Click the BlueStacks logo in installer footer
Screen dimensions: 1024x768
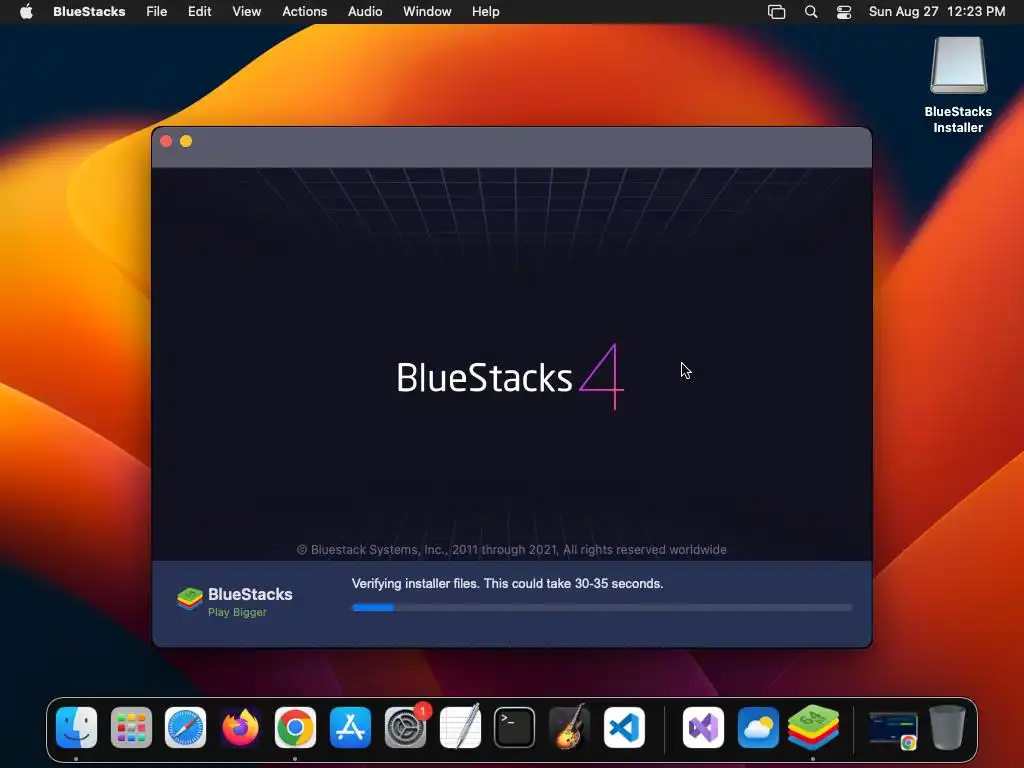[189, 598]
